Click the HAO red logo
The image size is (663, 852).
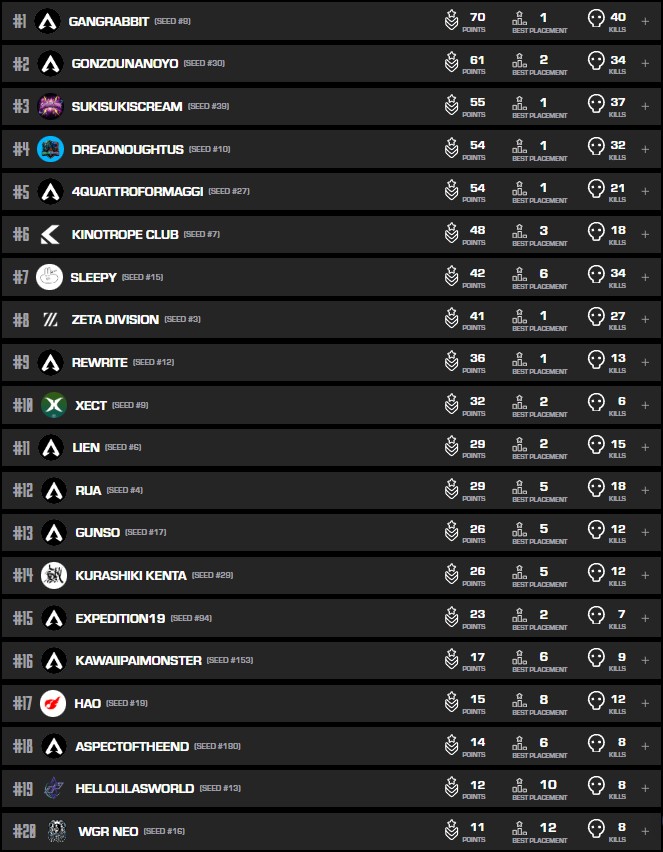click(x=53, y=703)
